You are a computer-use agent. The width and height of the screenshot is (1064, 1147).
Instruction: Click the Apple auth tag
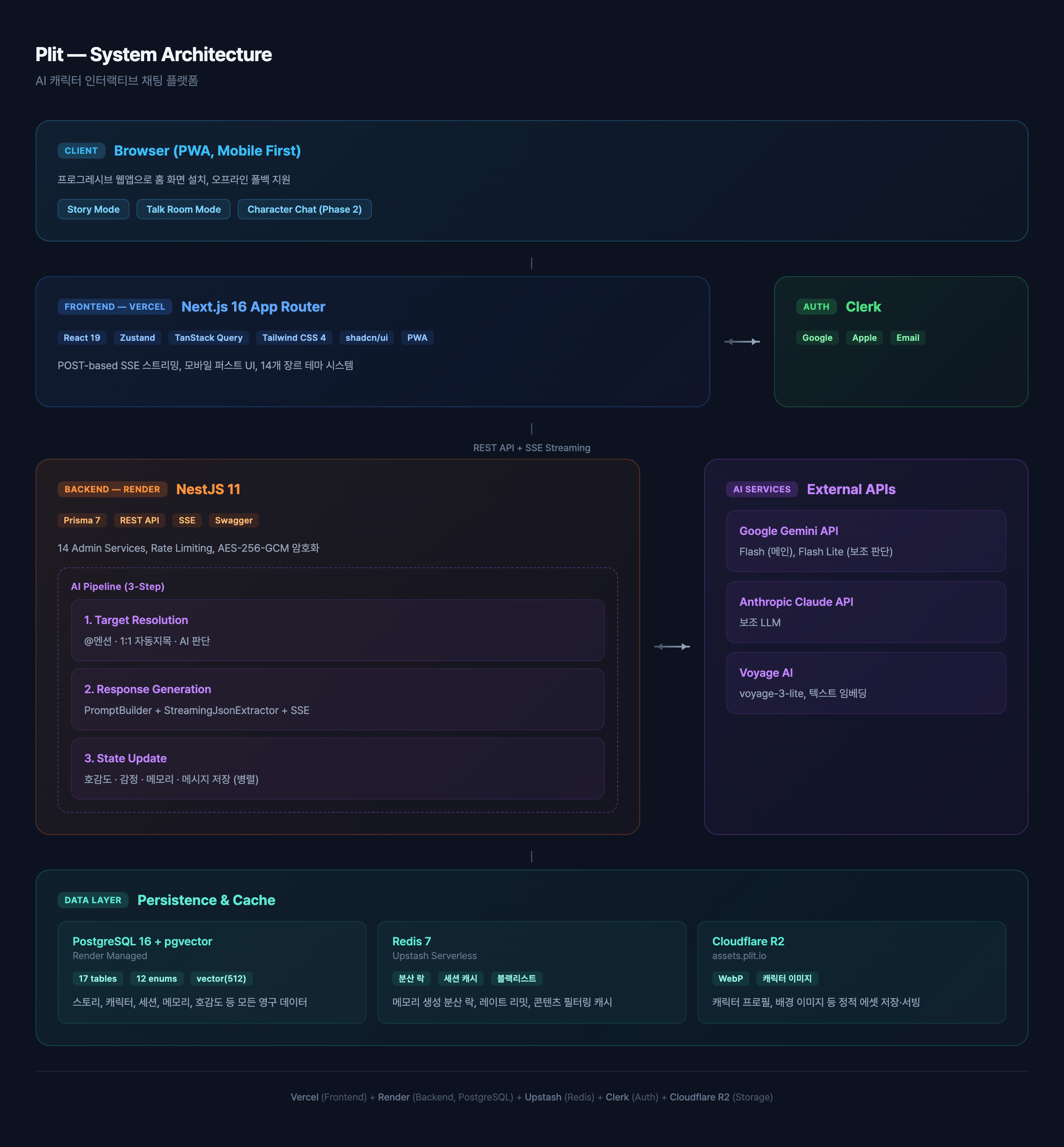point(864,338)
